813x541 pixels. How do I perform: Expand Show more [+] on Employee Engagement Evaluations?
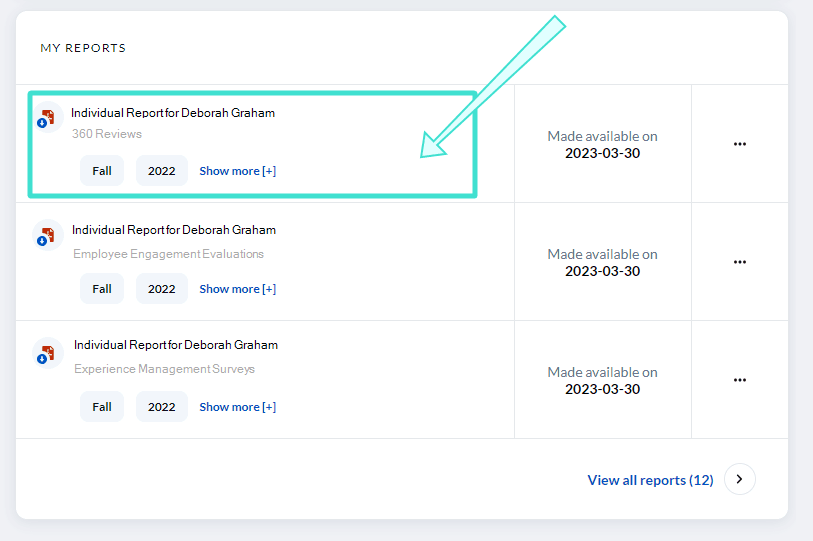point(237,289)
